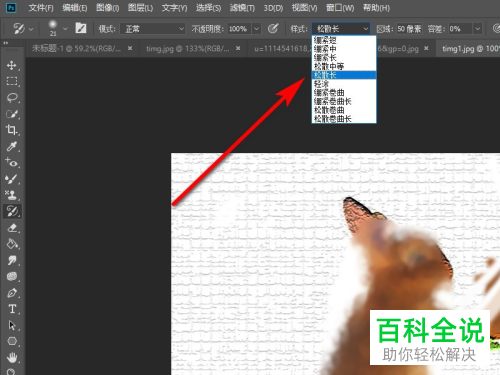500x375 pixels.
Task: Open the 文件(F) menu
Action: (41, 8)
